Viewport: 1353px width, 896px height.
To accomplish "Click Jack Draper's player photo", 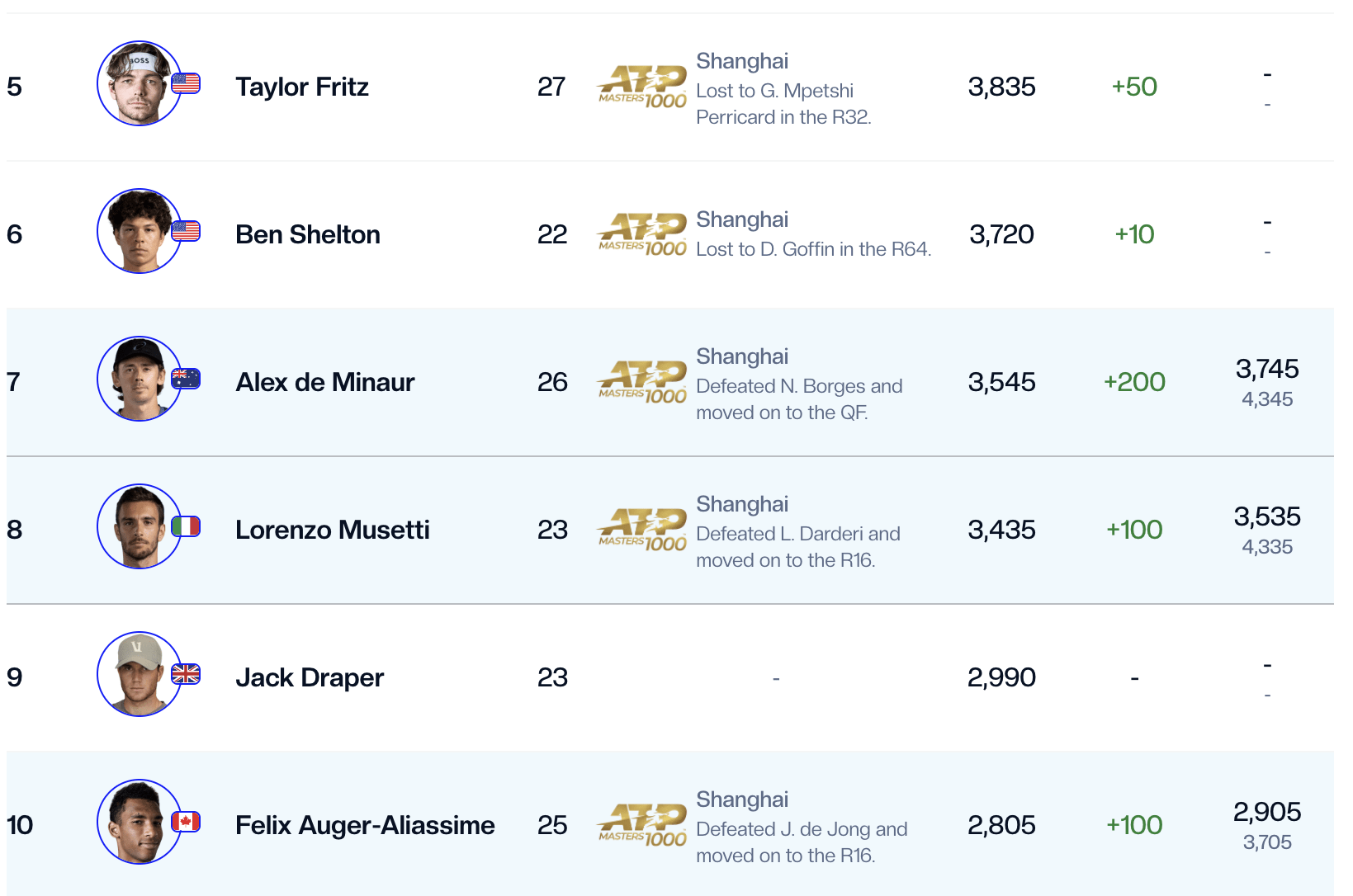I will (x=139, y=675).
